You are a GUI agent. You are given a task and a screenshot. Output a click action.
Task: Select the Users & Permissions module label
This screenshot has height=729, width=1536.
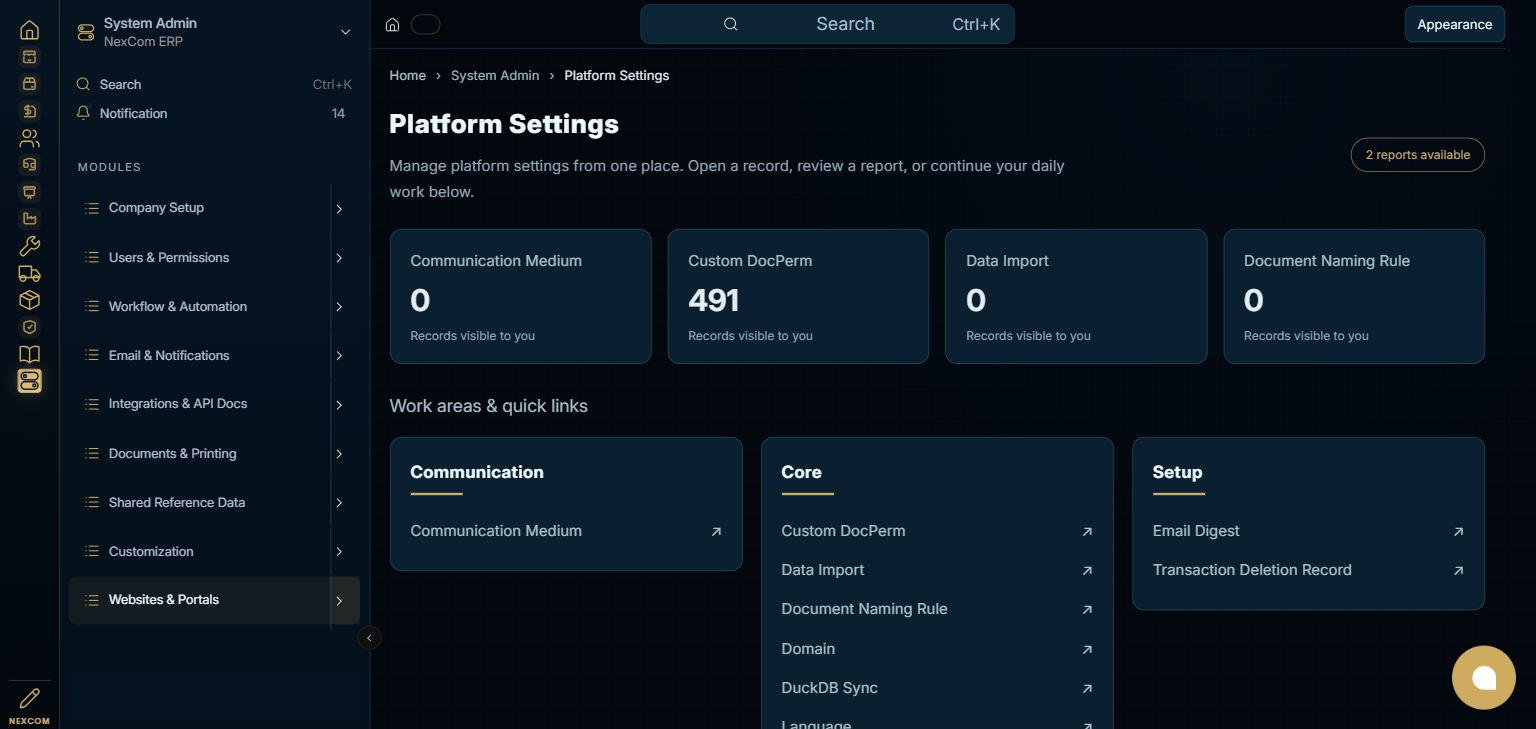point(169,257)
